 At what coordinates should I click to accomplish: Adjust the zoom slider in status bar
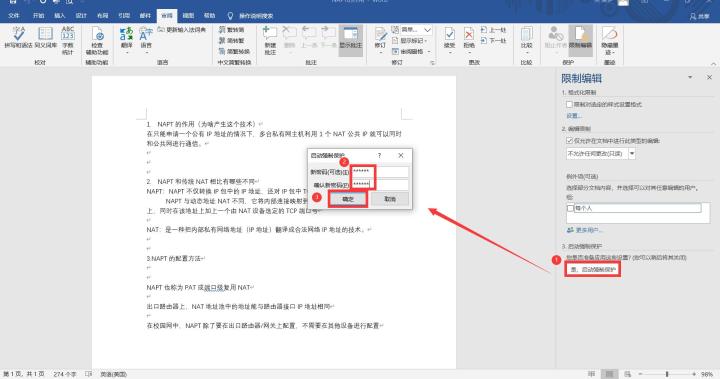tap(667, 374)
